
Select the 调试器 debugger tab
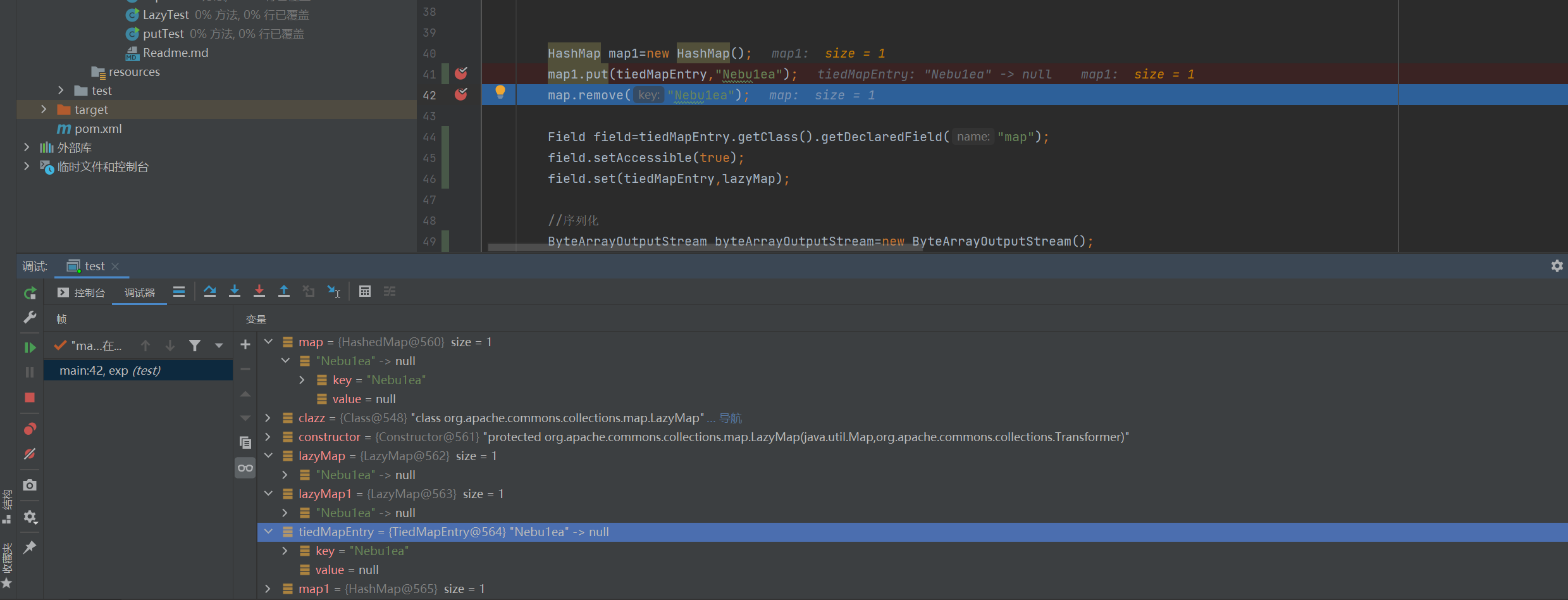tap(139, 292)
